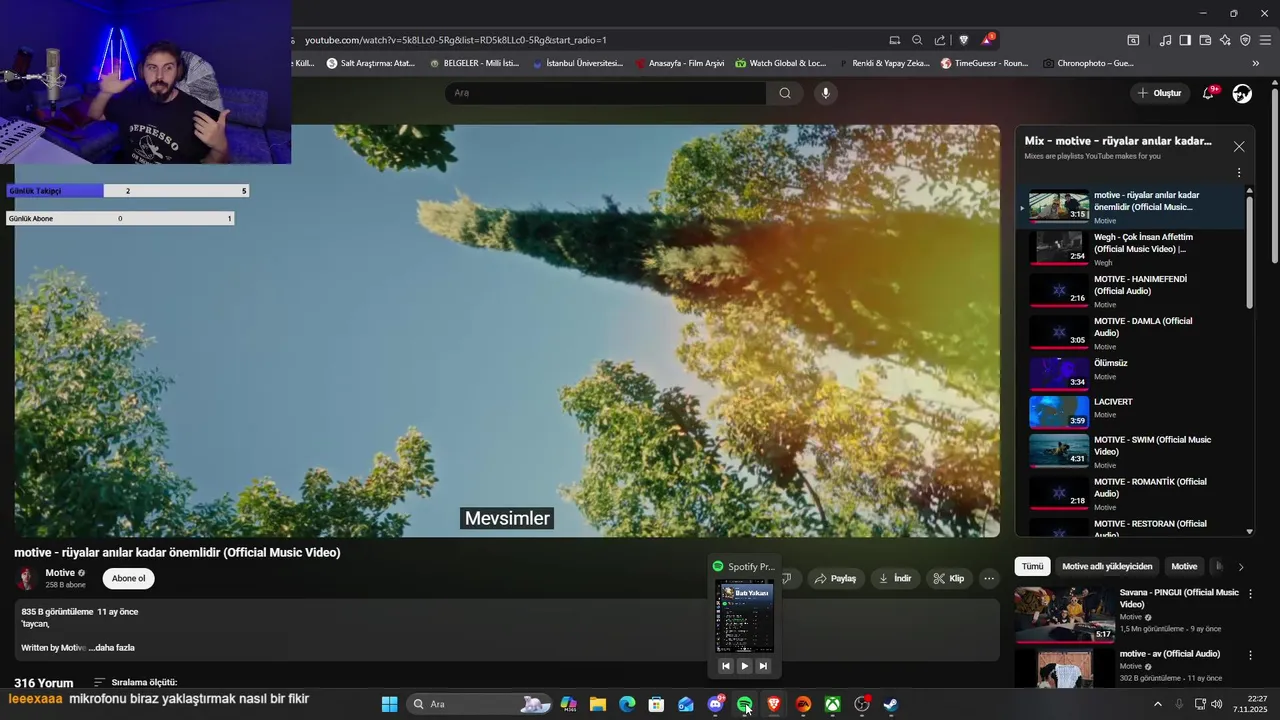
Task: Open more actions three-dot menu under video
Action: [x=989, y=578]
